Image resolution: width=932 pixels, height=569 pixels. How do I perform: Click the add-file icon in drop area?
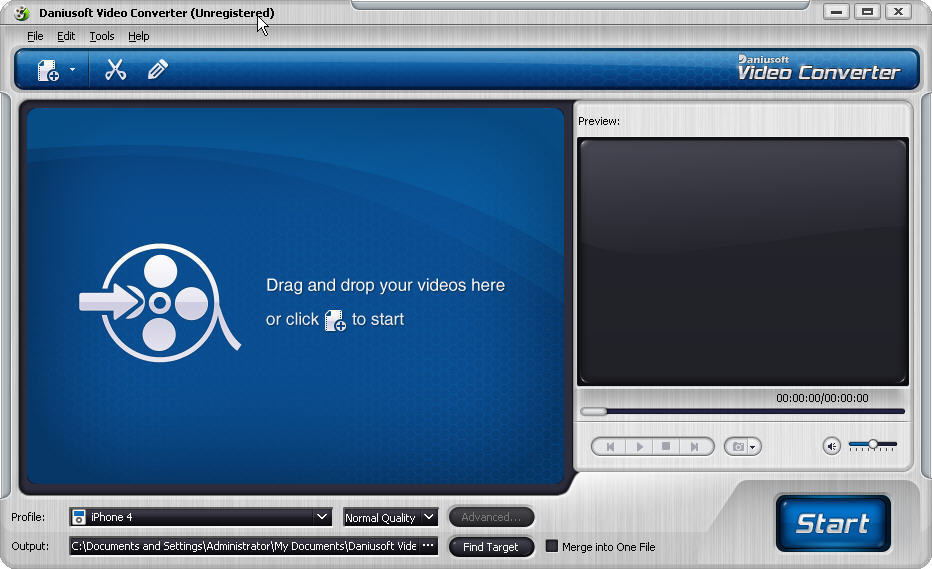point(335,320)
